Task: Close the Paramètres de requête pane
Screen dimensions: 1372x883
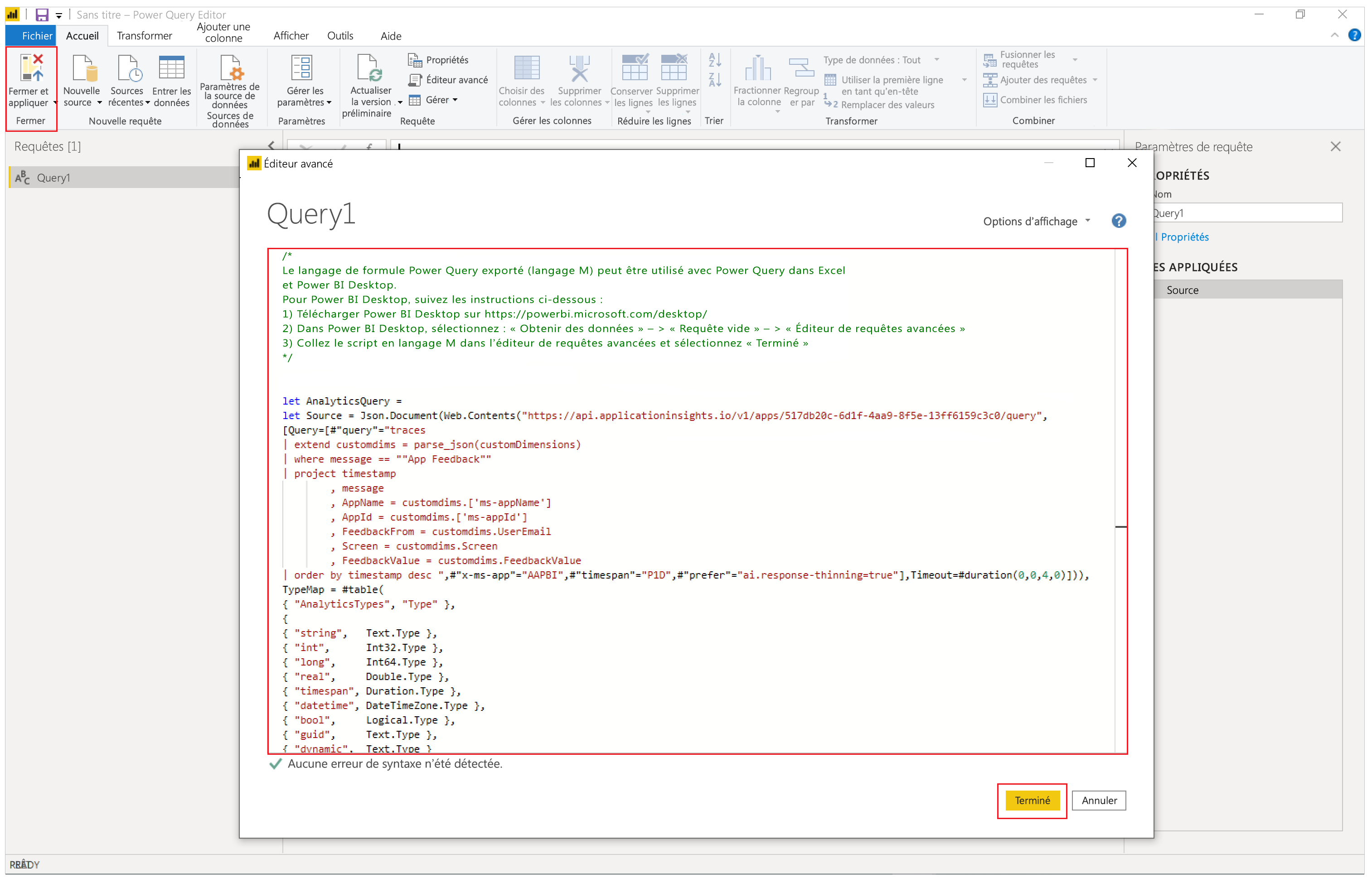Action: tap(1336, 146)
